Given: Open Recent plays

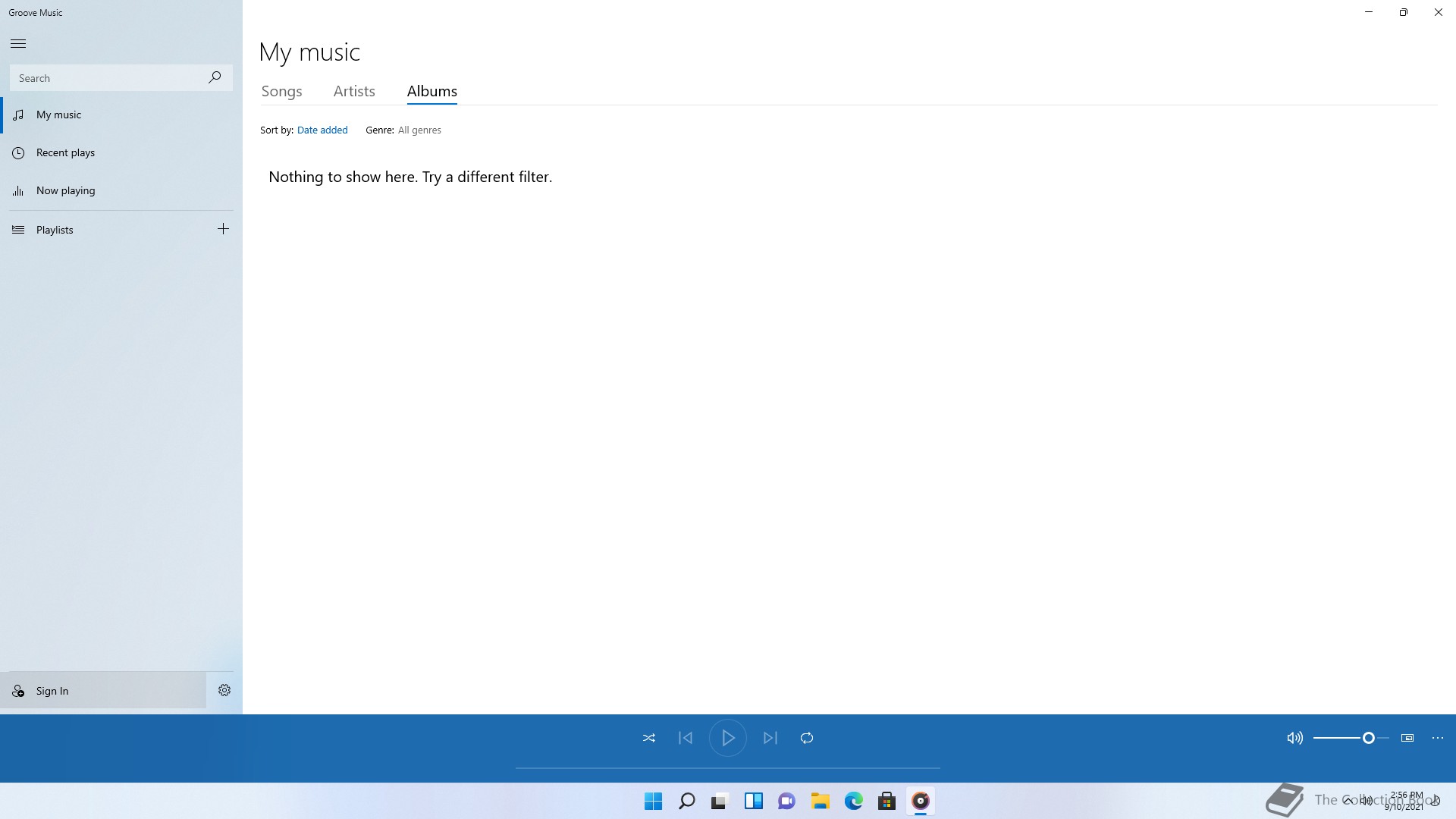Looking at the screenshot, I should (x=121, y=152).
